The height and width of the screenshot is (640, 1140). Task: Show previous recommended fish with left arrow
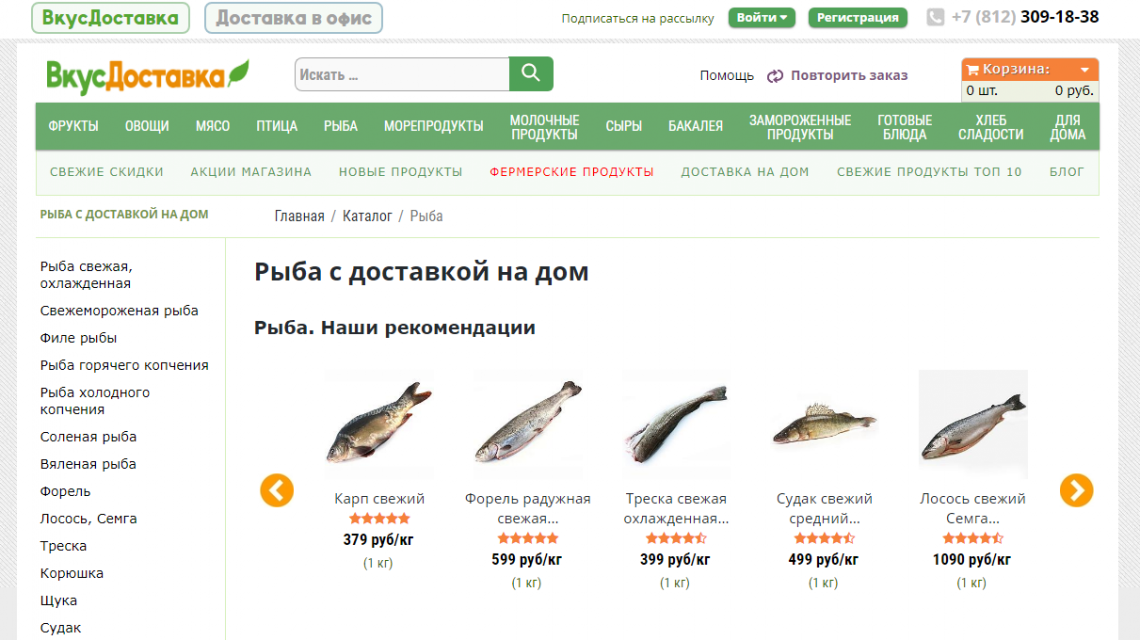pyautogui.click(x=277, y=490)
